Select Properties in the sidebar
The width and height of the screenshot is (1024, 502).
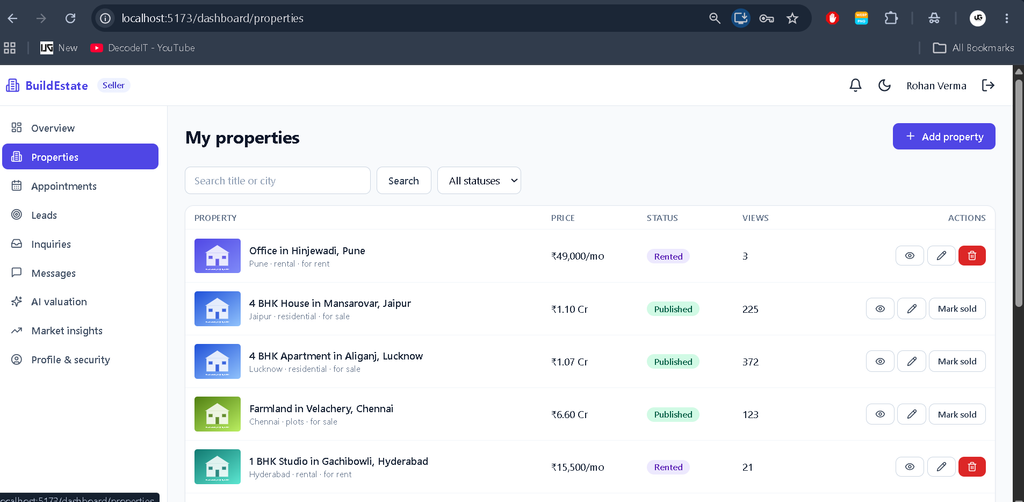coord(80,157)
